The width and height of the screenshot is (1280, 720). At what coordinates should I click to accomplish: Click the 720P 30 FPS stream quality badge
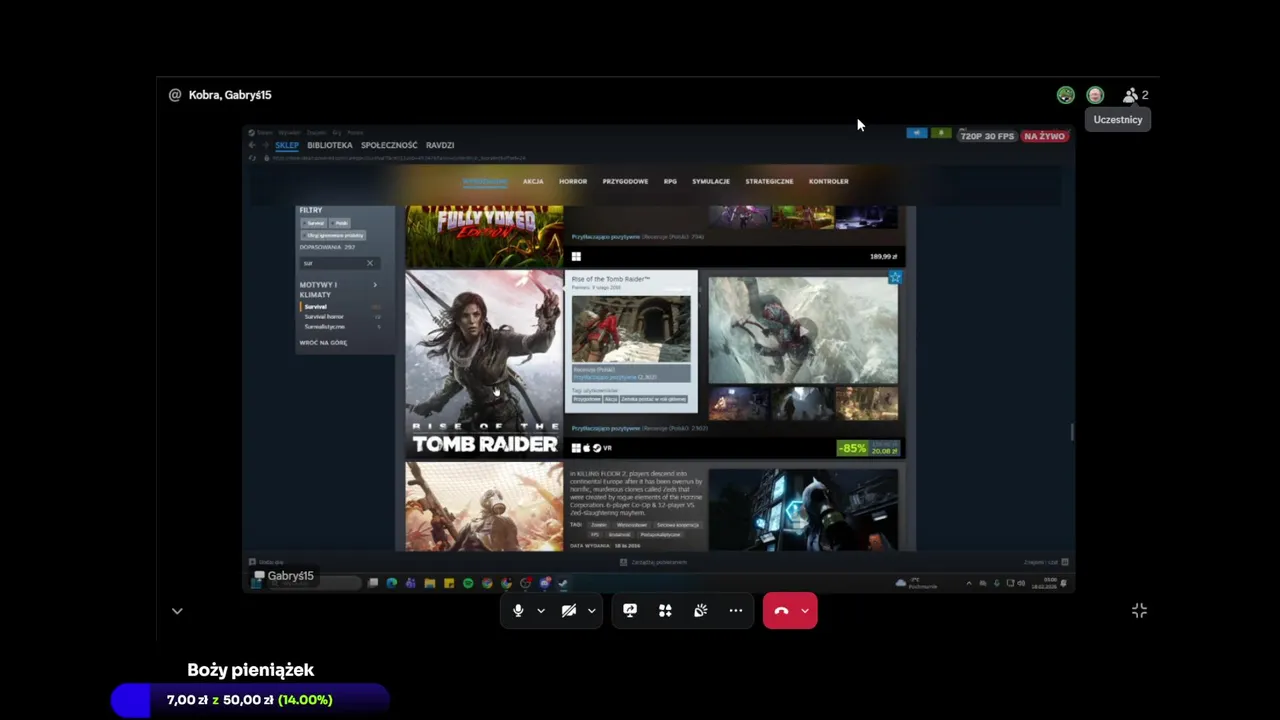(x=987, y=136)
